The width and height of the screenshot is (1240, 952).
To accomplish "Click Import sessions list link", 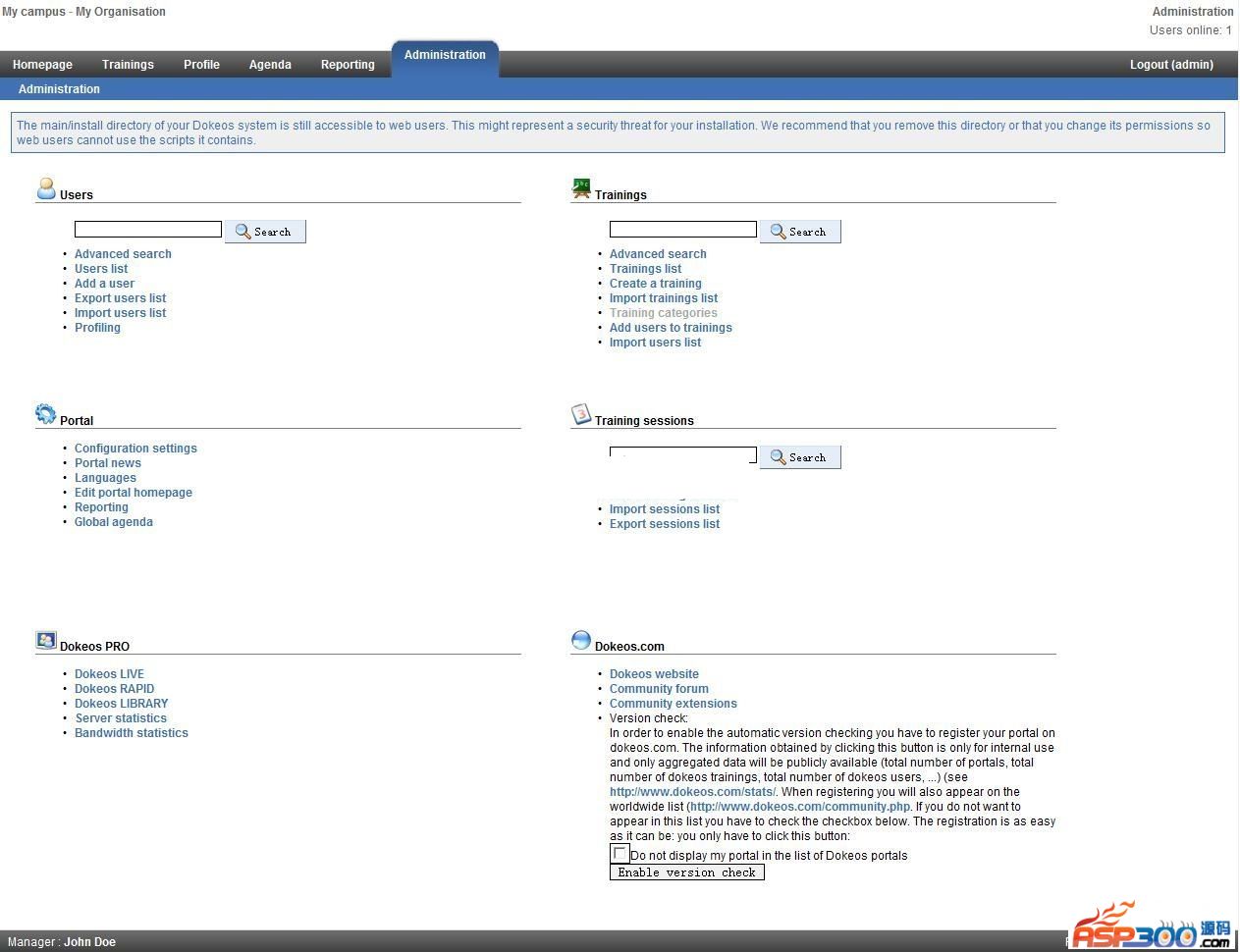I will click(x=665, y=509).
